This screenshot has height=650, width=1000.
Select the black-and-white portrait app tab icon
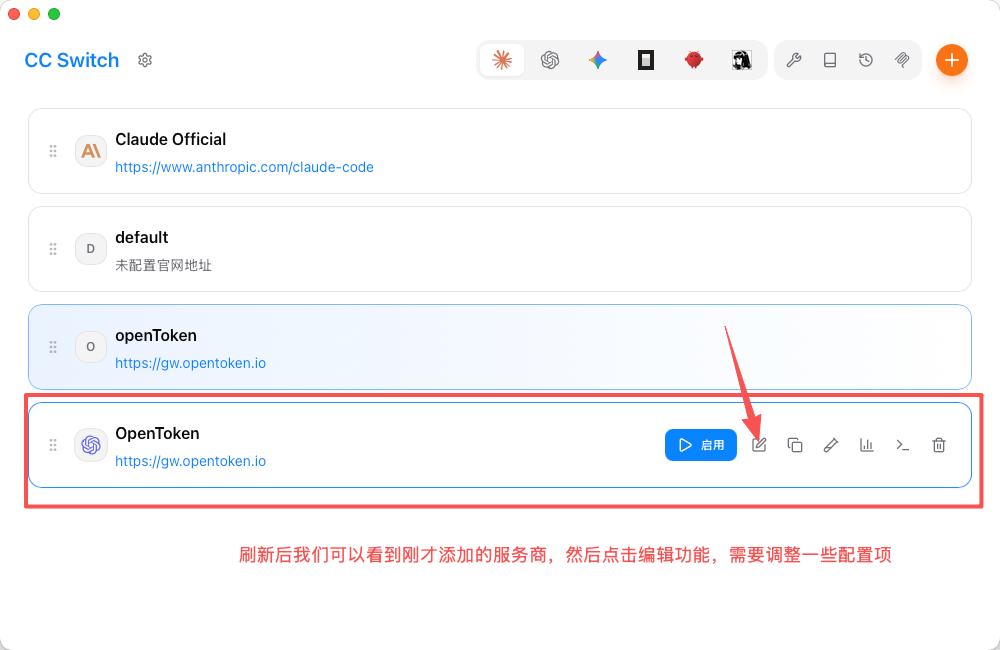[742, 60]
